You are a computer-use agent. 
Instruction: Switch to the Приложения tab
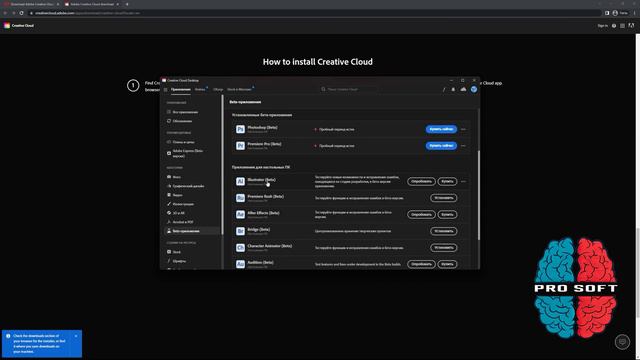pos(181,89)
